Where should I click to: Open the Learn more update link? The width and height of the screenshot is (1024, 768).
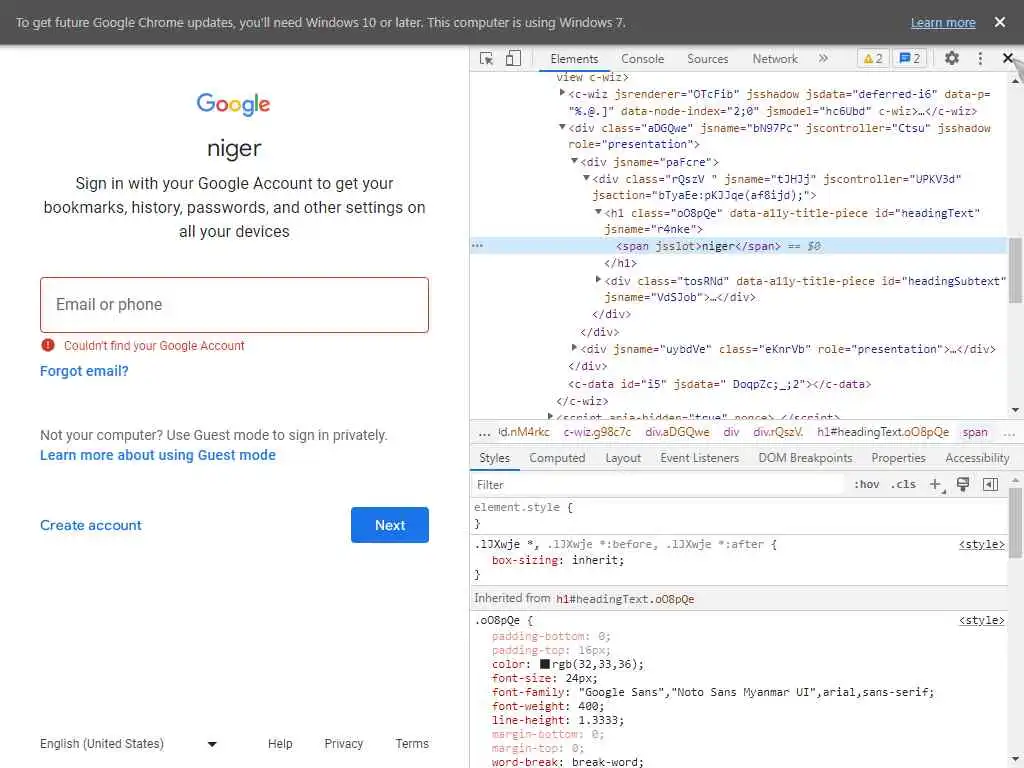click(942, 23)
